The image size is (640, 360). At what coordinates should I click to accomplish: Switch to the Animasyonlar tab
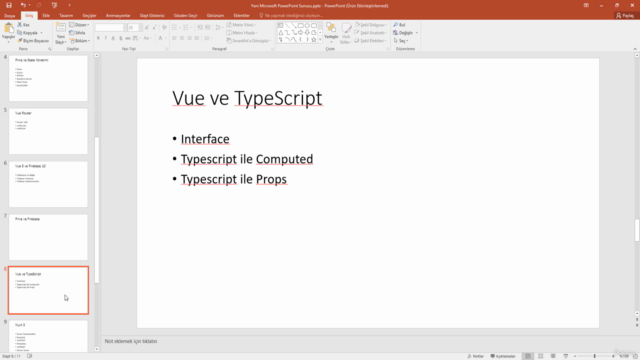click(x=118, y=16)
